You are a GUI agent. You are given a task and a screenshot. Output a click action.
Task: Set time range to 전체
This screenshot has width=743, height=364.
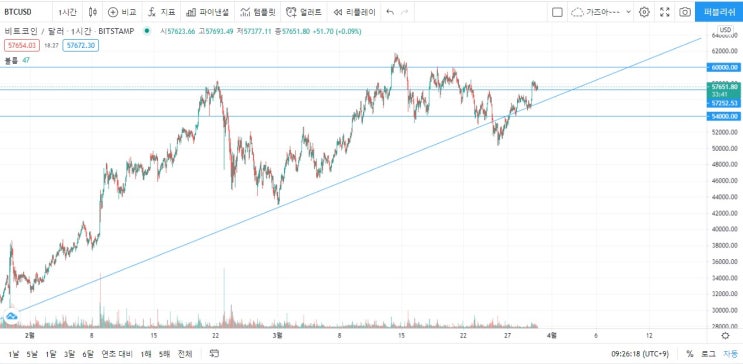[185, 354]
